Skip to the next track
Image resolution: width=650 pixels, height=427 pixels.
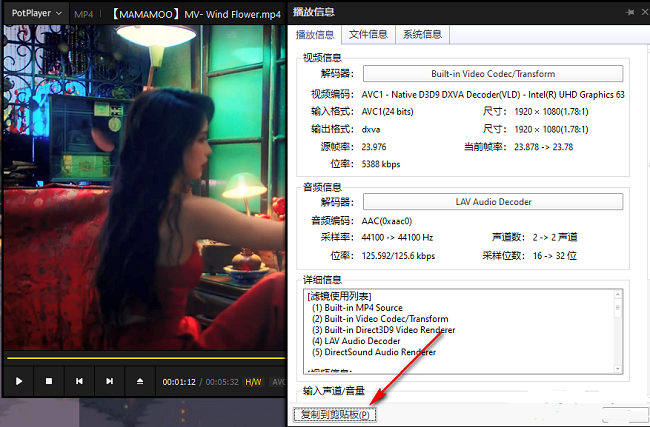(109, 381)
